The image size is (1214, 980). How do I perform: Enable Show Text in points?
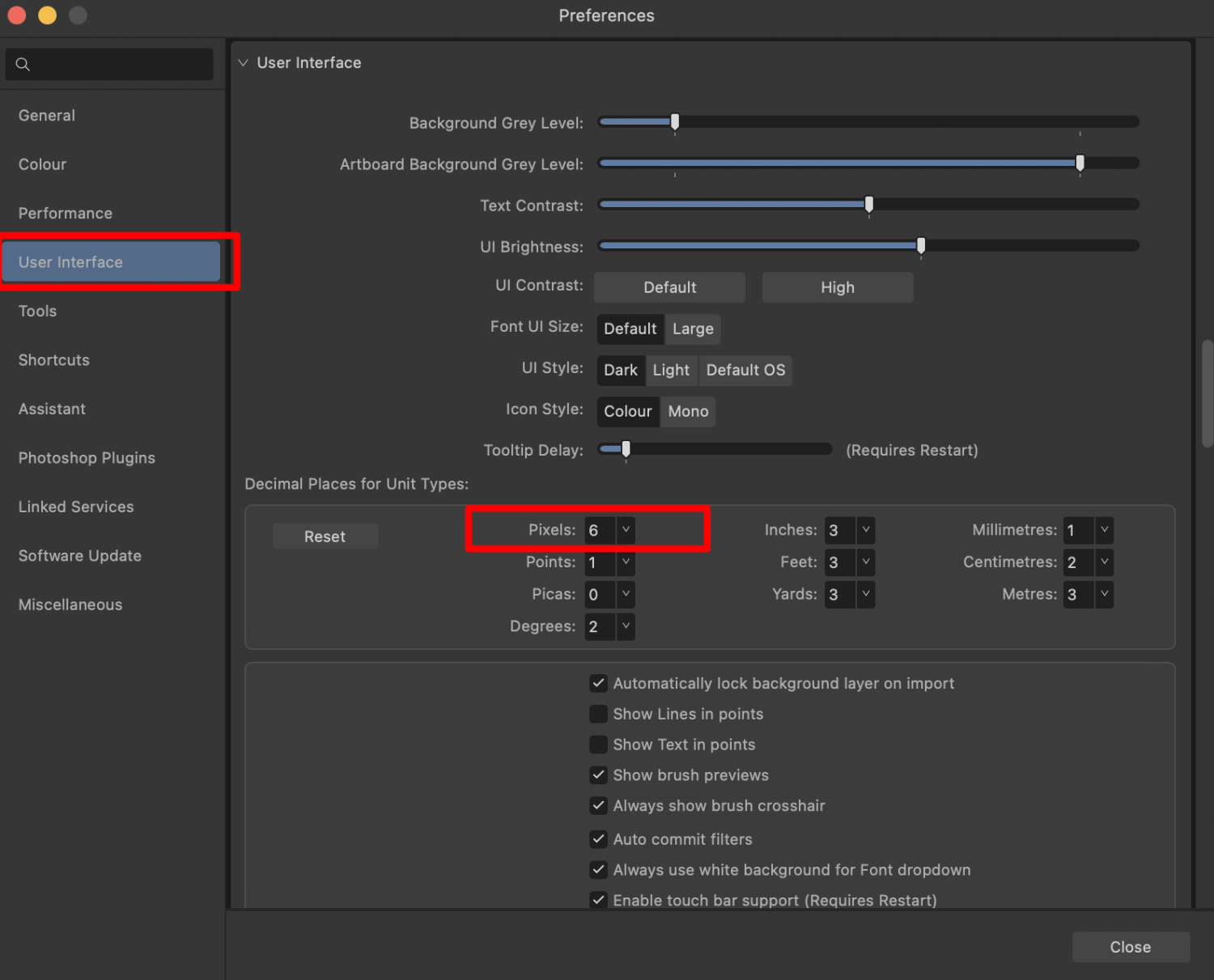(x=598, y=745)
